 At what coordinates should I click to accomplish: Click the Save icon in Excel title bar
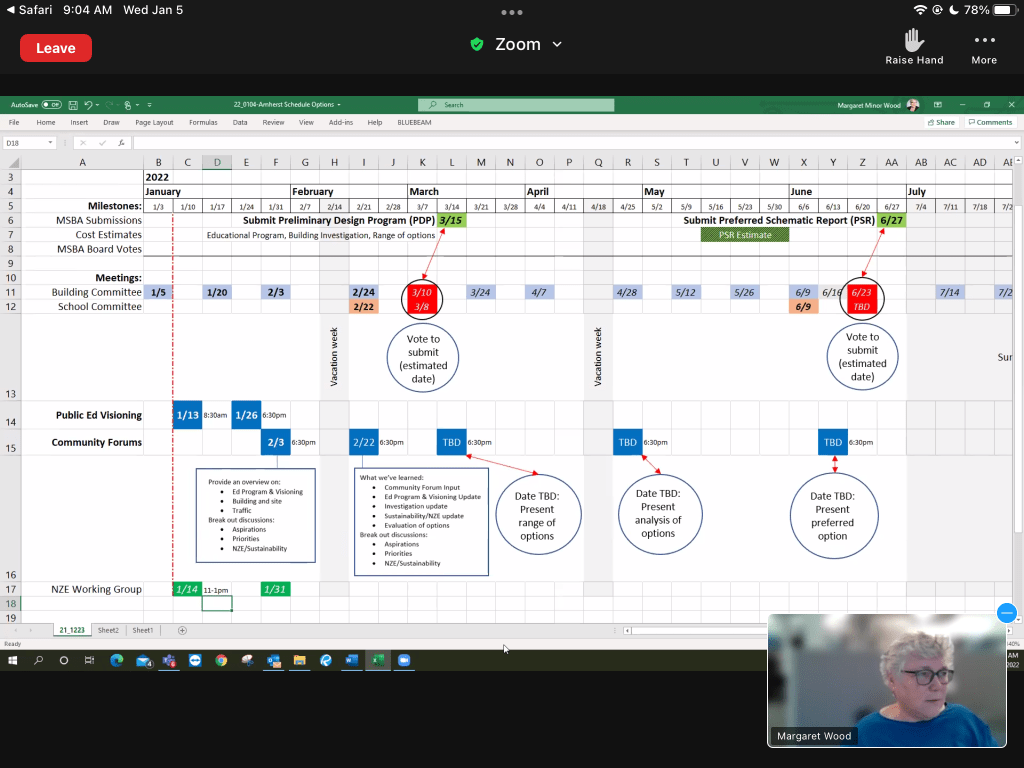tap(74, 105)
